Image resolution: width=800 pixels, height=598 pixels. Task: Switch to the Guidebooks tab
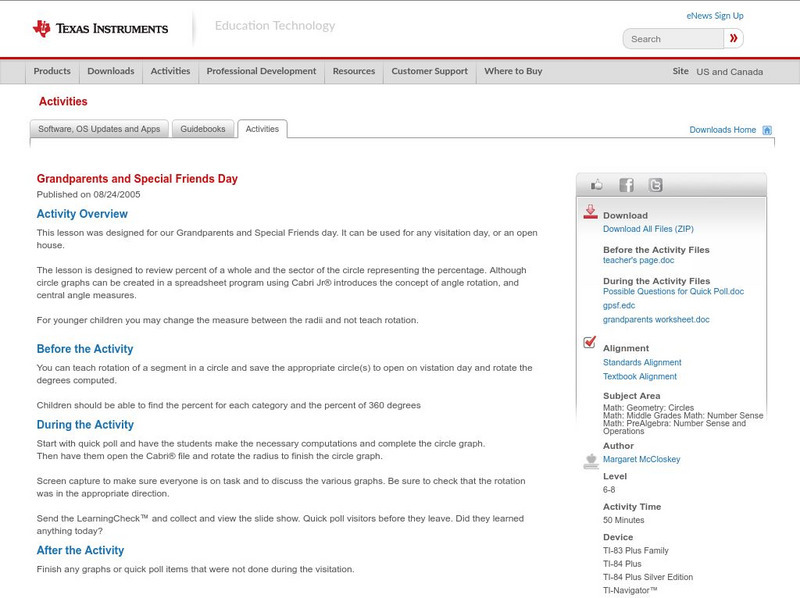point(203,129)
